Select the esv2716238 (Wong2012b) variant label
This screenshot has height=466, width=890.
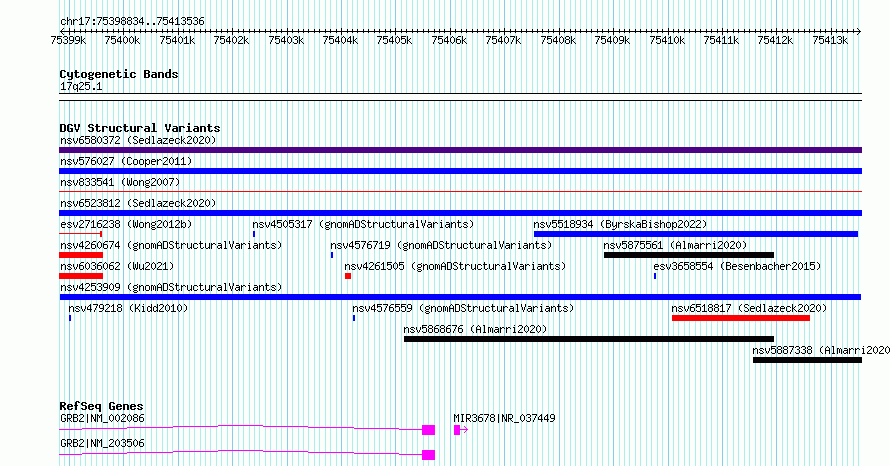(x=126, y=224)
